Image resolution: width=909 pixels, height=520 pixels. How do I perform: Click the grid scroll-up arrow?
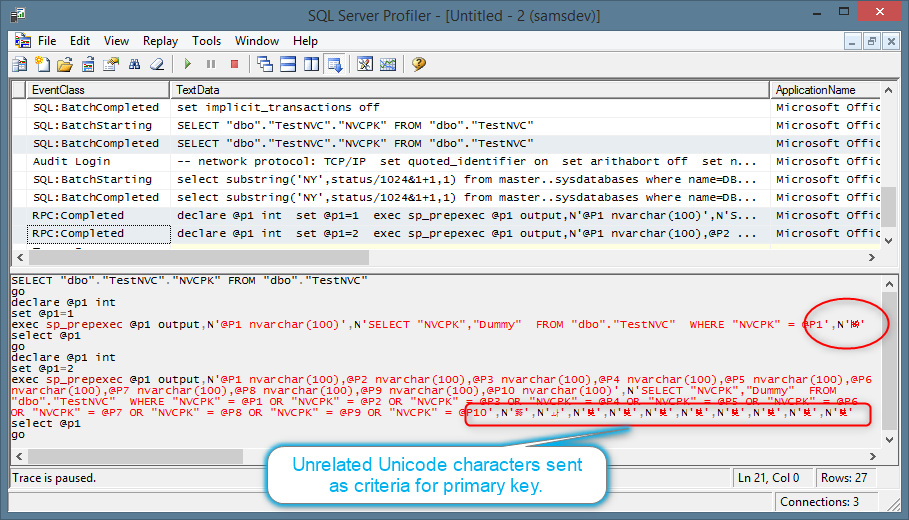(x=888, y=90)
